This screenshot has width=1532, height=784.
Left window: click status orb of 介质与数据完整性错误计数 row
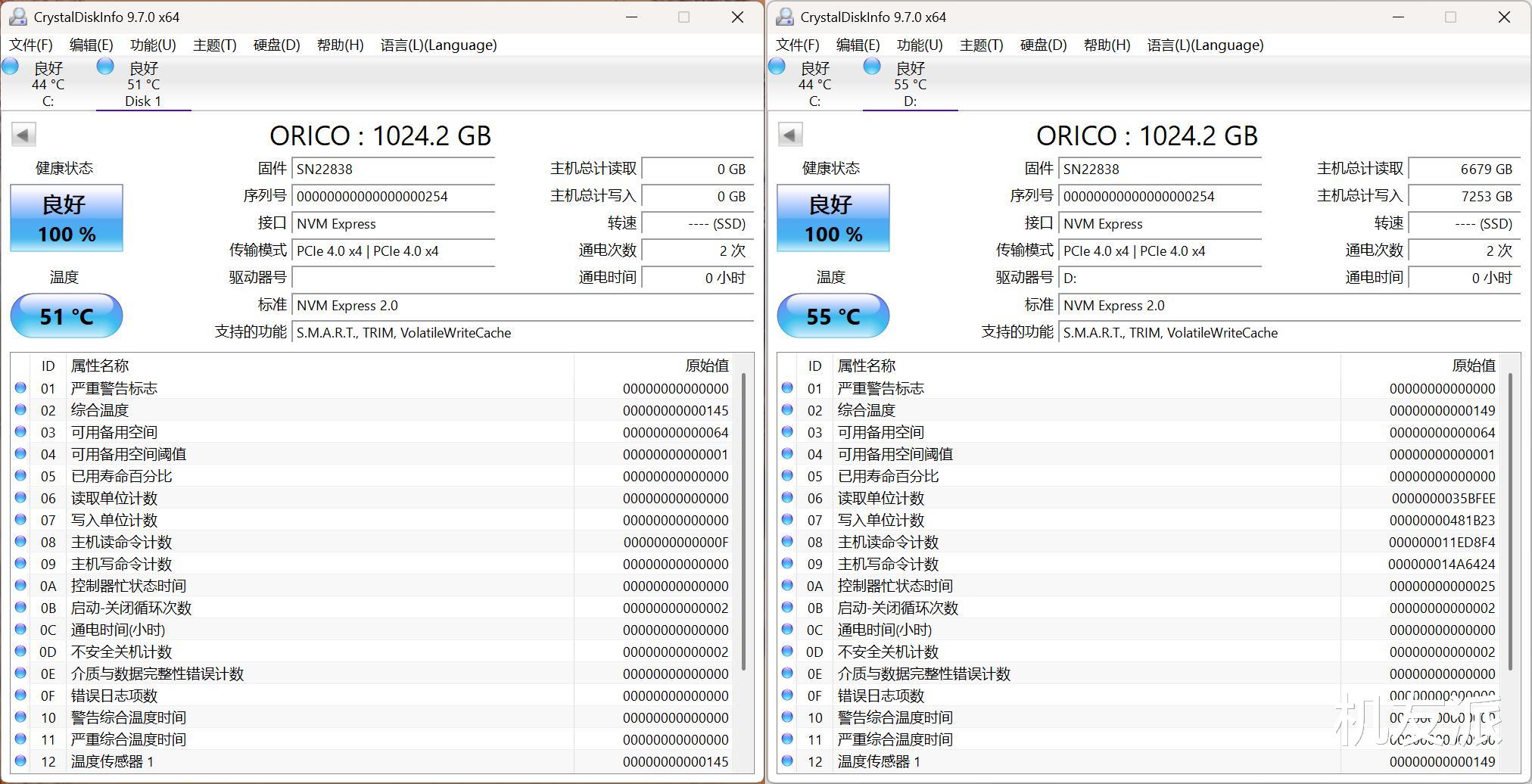click(x=20, y=674)
